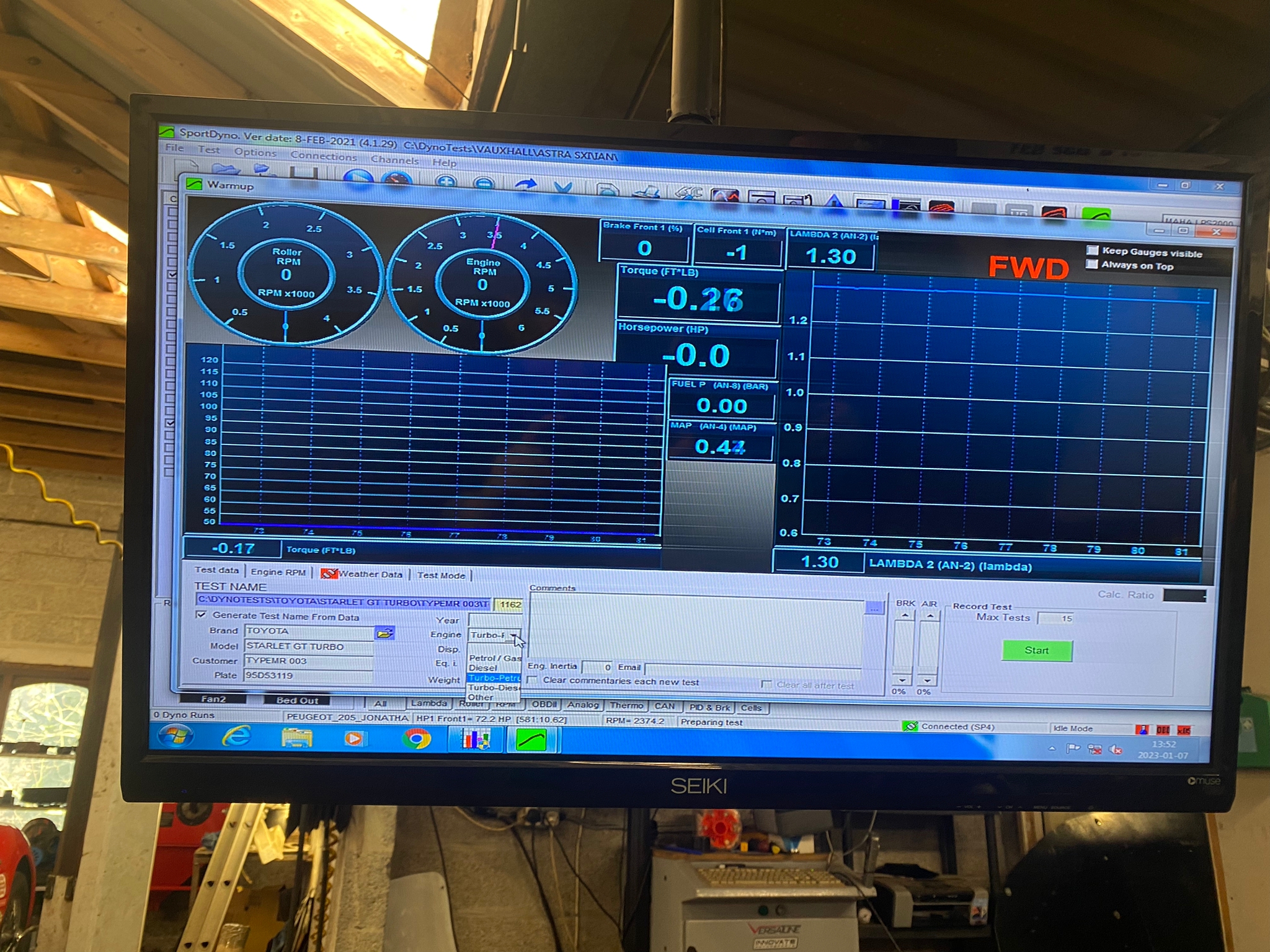Open the Connections menu
This screenshot has height=952, width=1270.
(x=324, y=156)
